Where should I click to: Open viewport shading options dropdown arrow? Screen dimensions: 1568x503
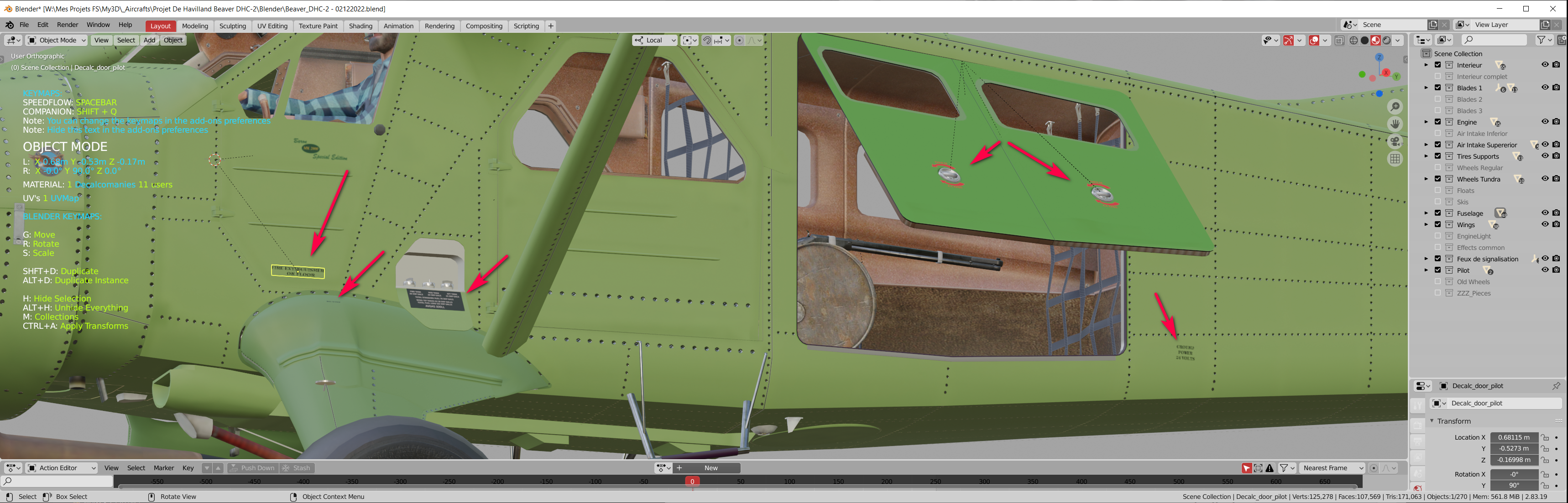(x=1399, y=40)
